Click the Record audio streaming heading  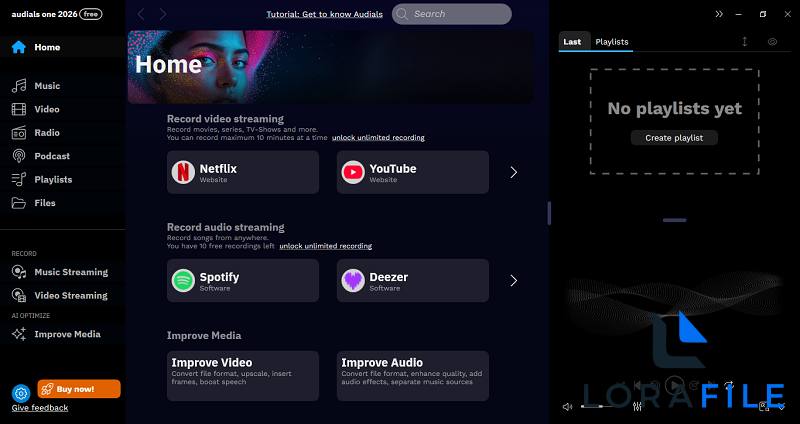226,227
